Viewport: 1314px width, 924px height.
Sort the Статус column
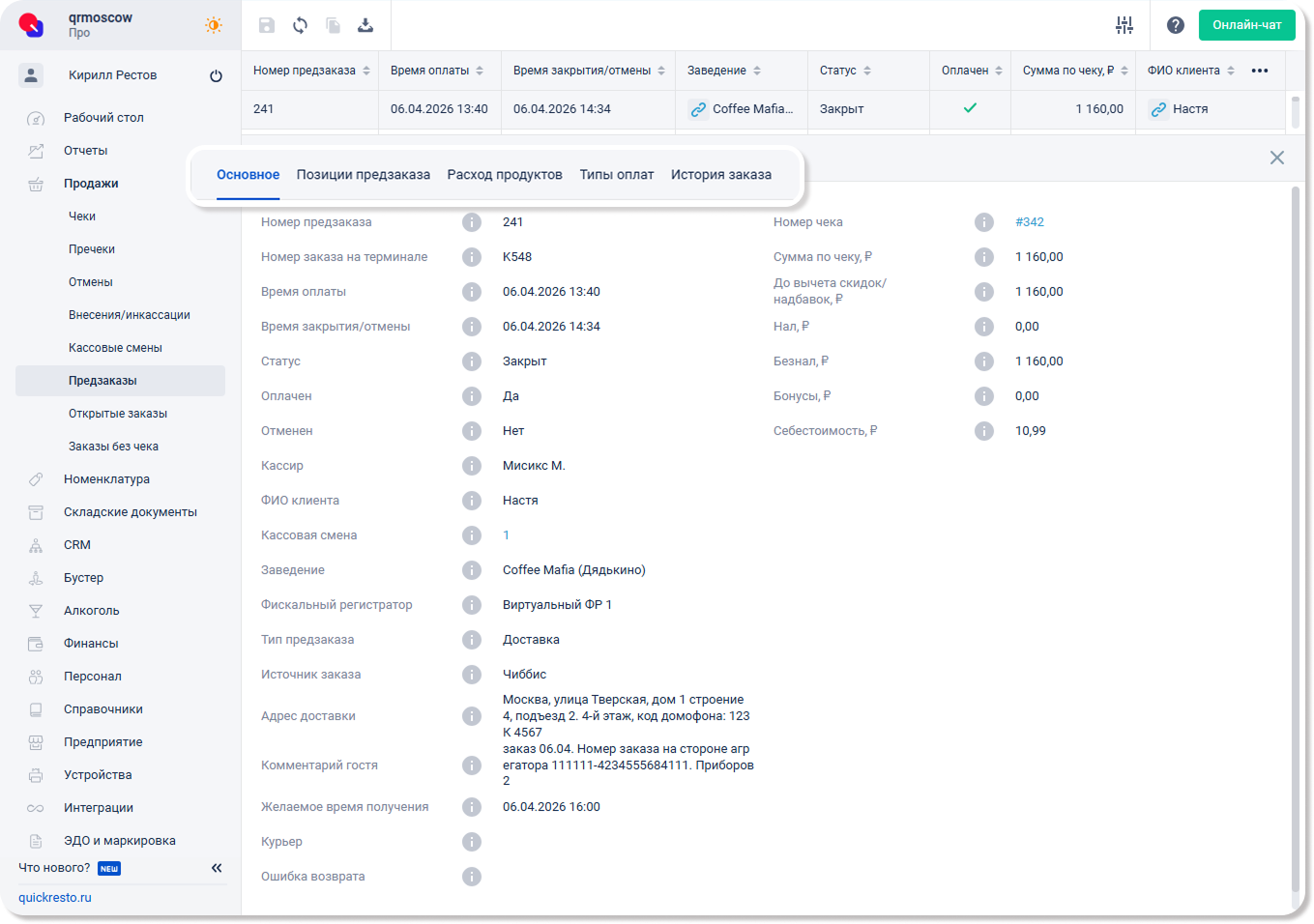point(867,71)
